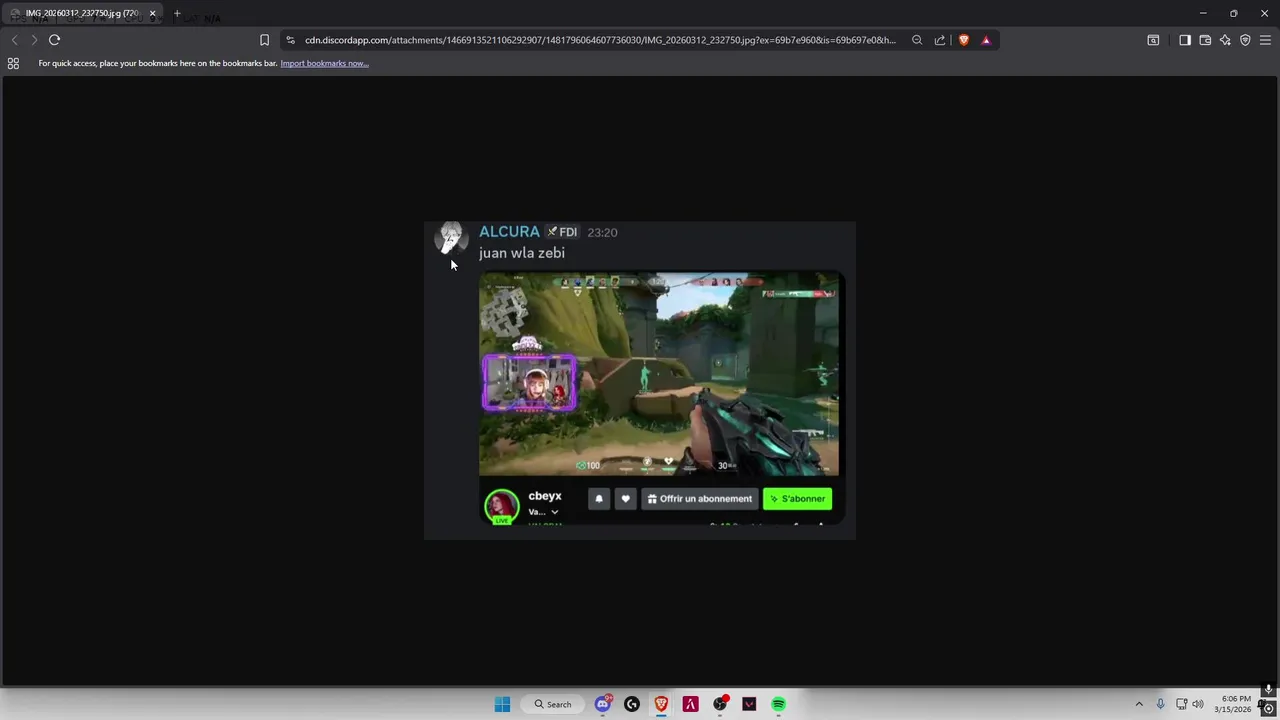View site information icon in address bar
The height and width of the screenshot is (720, 1280).
tap(290, 40)
